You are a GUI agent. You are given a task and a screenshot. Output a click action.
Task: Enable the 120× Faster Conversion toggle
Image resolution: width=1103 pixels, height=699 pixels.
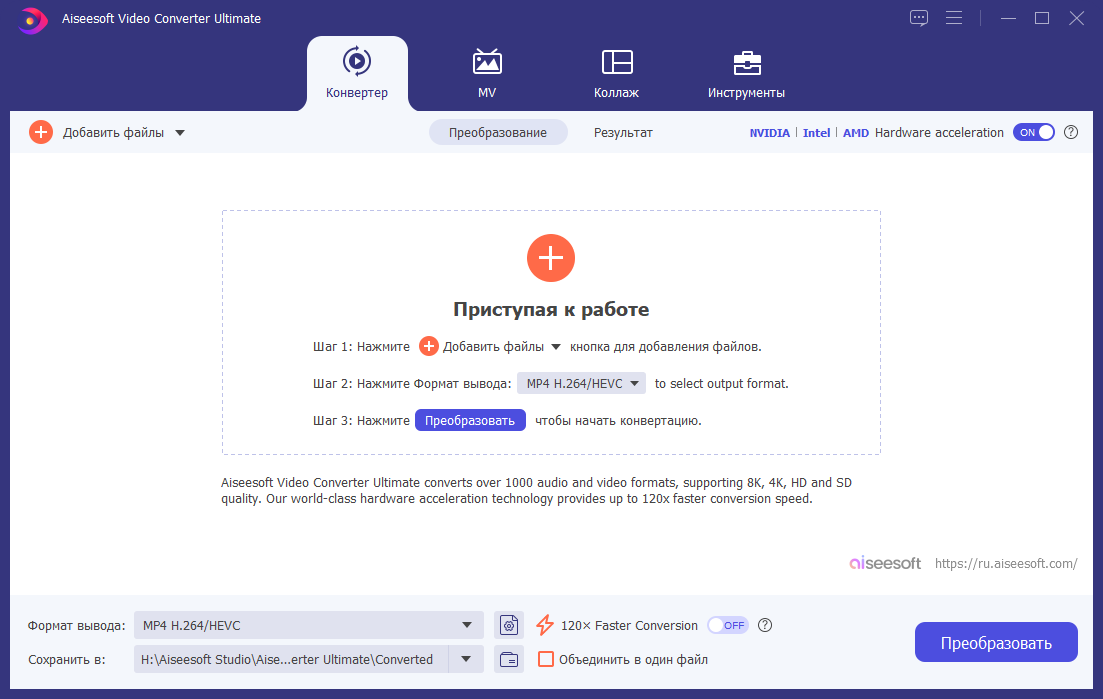pyautogui.click(x=727, y=625)
